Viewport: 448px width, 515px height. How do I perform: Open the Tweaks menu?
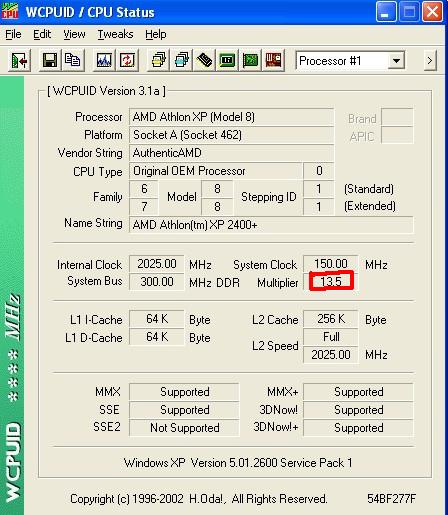click(x=115, y=34)
